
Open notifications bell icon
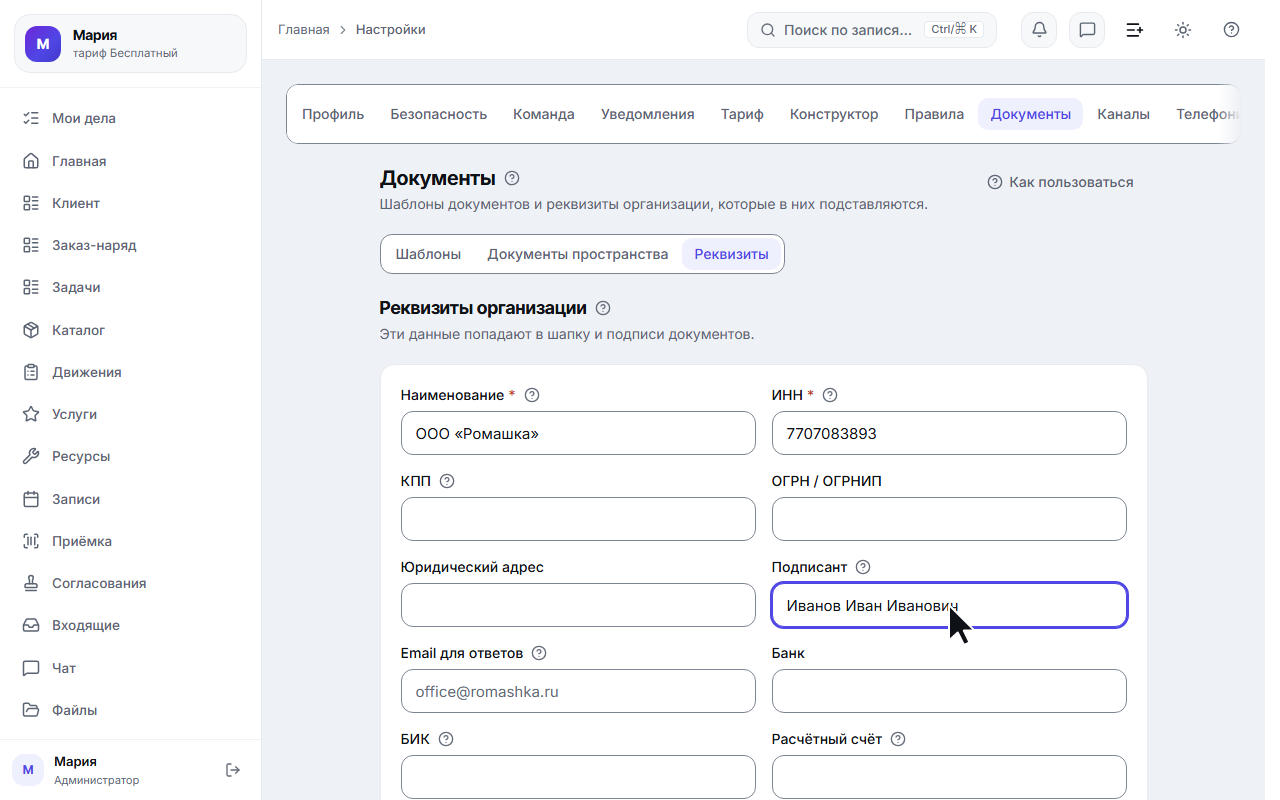click(1039, 30)
